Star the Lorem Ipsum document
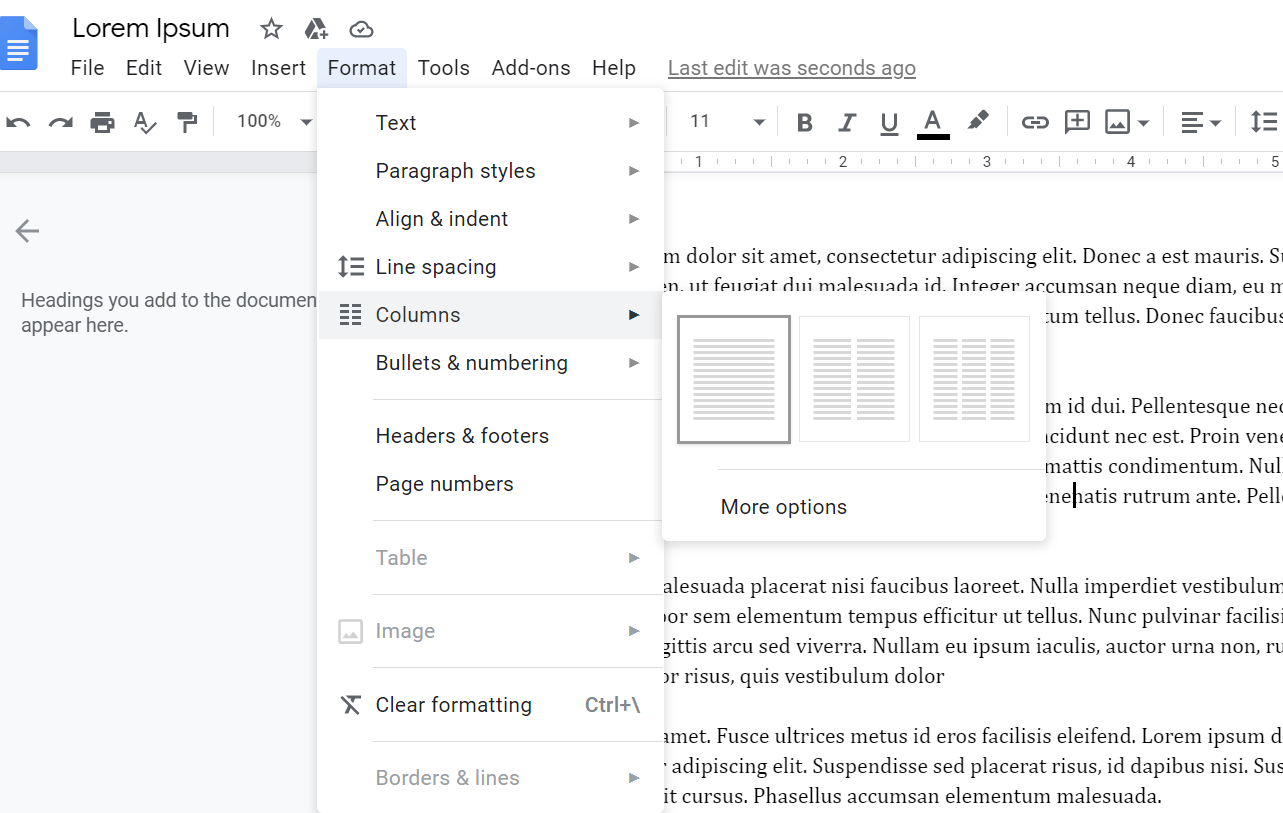The width and height of the screenshot is (1283, 813). point(270,29)
